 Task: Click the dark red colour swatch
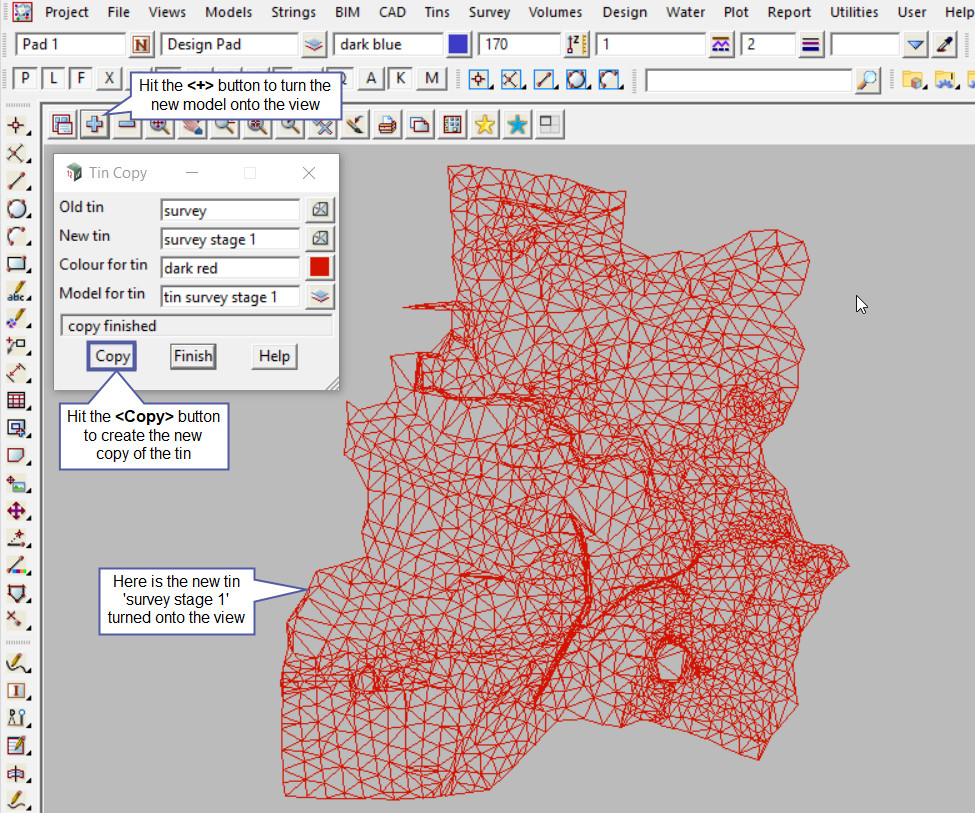pos(319,268)
